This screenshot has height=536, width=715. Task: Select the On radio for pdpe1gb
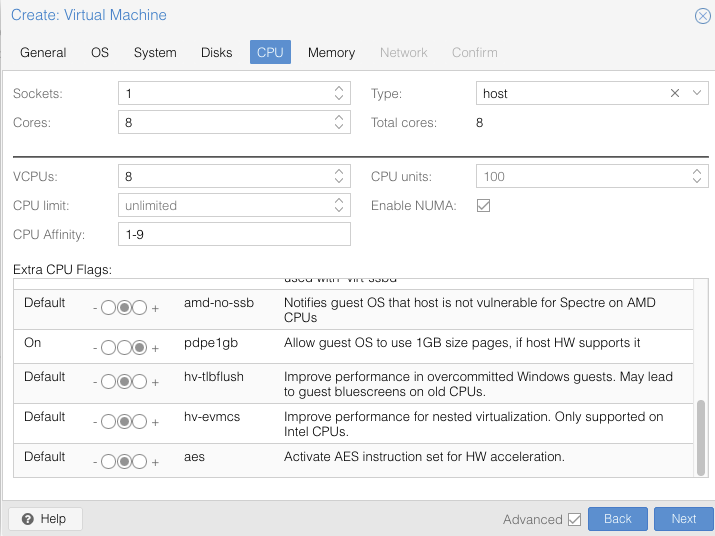pos(140,348)
